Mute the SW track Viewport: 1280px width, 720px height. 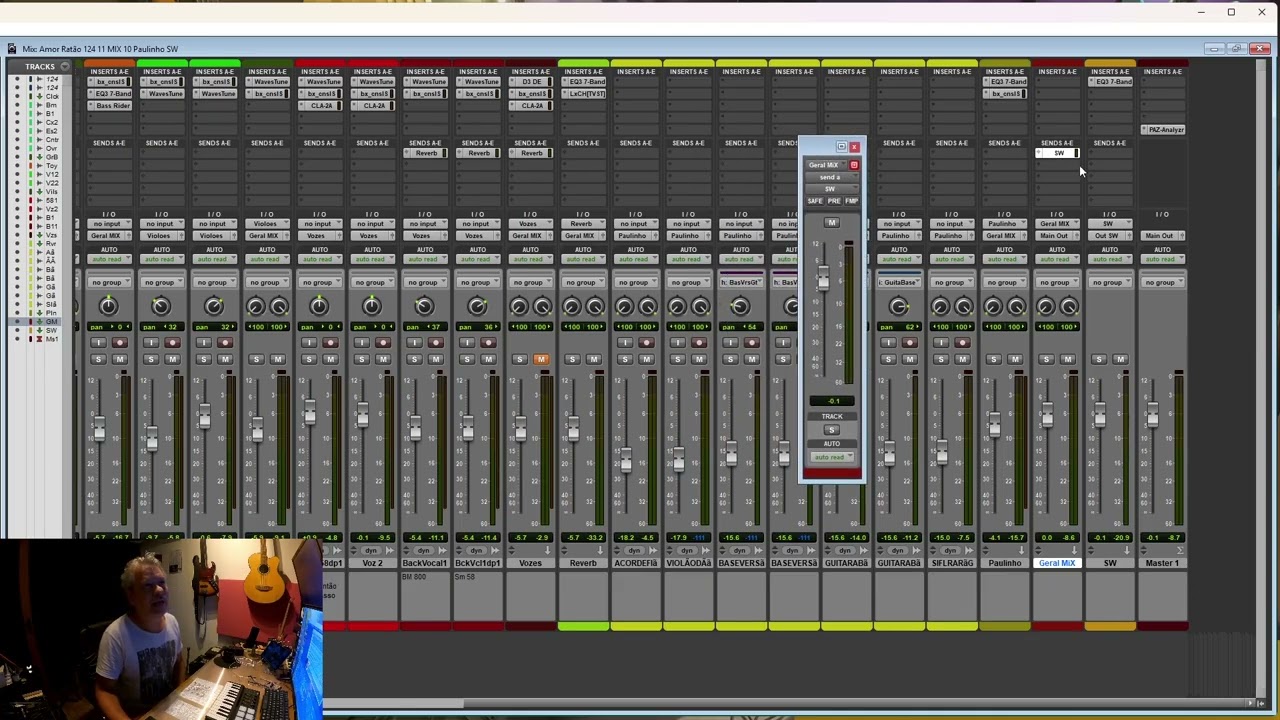click(1121, 359)
